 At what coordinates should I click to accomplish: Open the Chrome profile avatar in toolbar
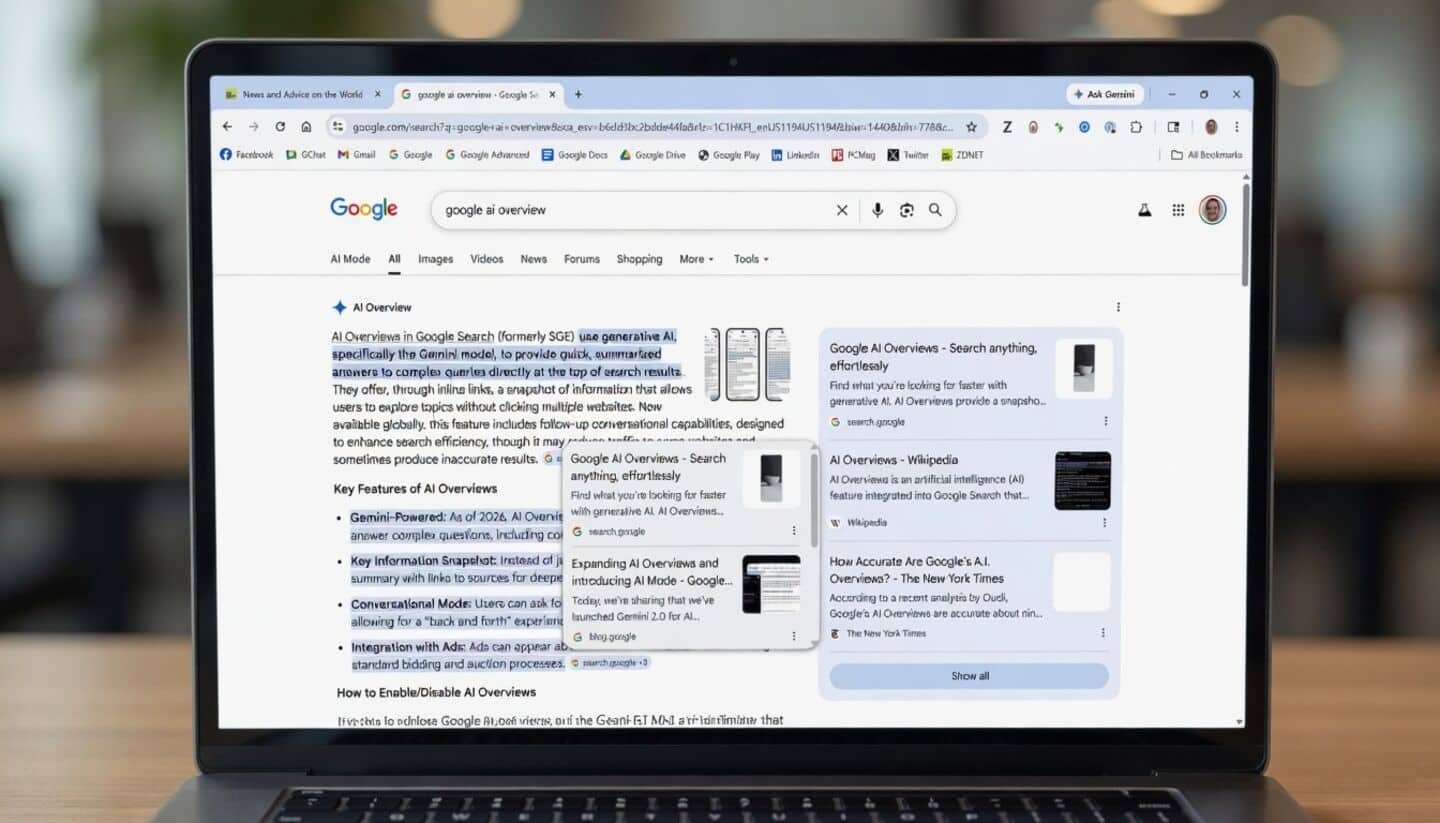tap(1211, 127)
